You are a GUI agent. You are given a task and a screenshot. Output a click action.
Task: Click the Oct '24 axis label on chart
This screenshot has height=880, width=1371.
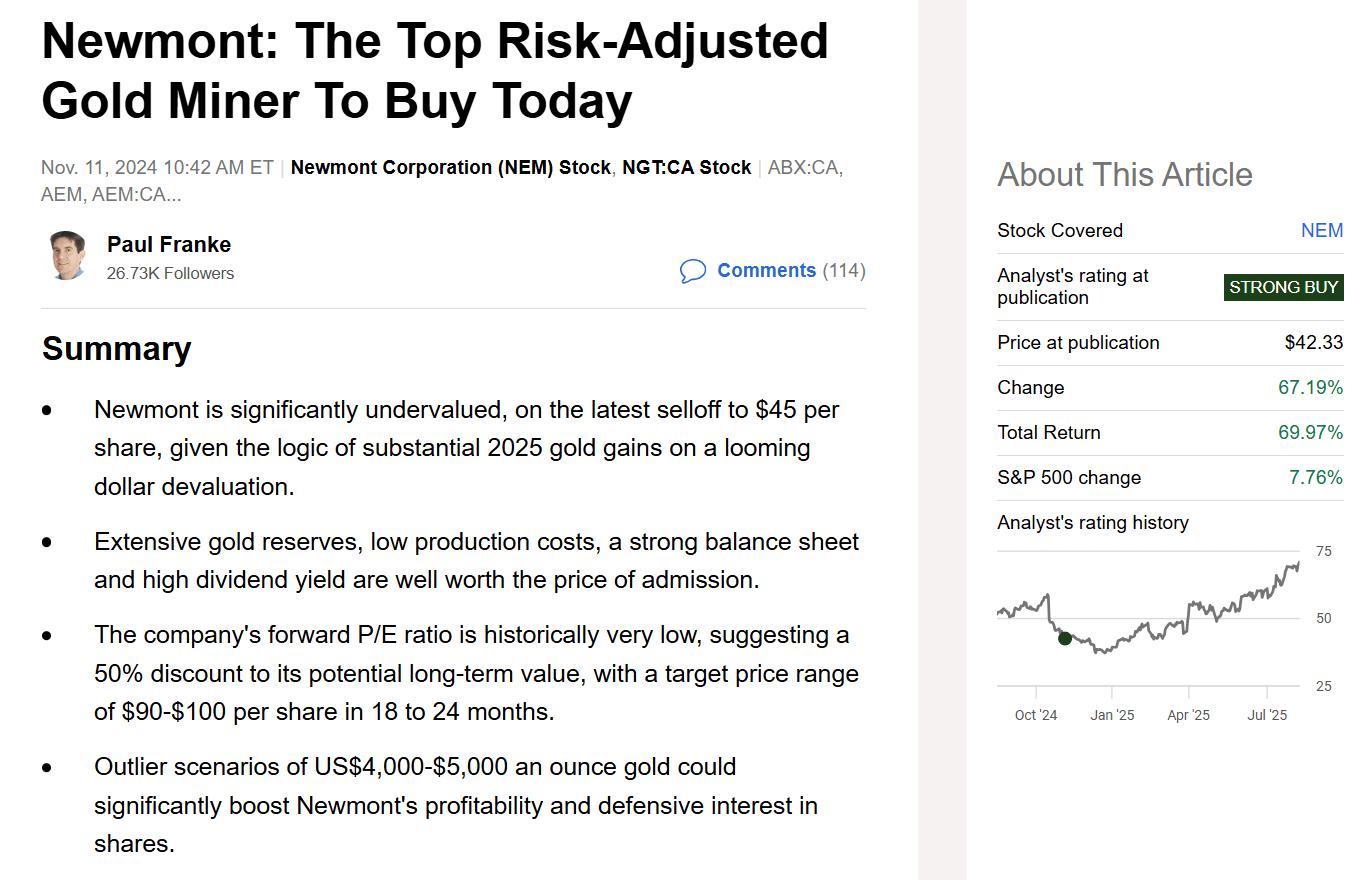click(1035, 714)
